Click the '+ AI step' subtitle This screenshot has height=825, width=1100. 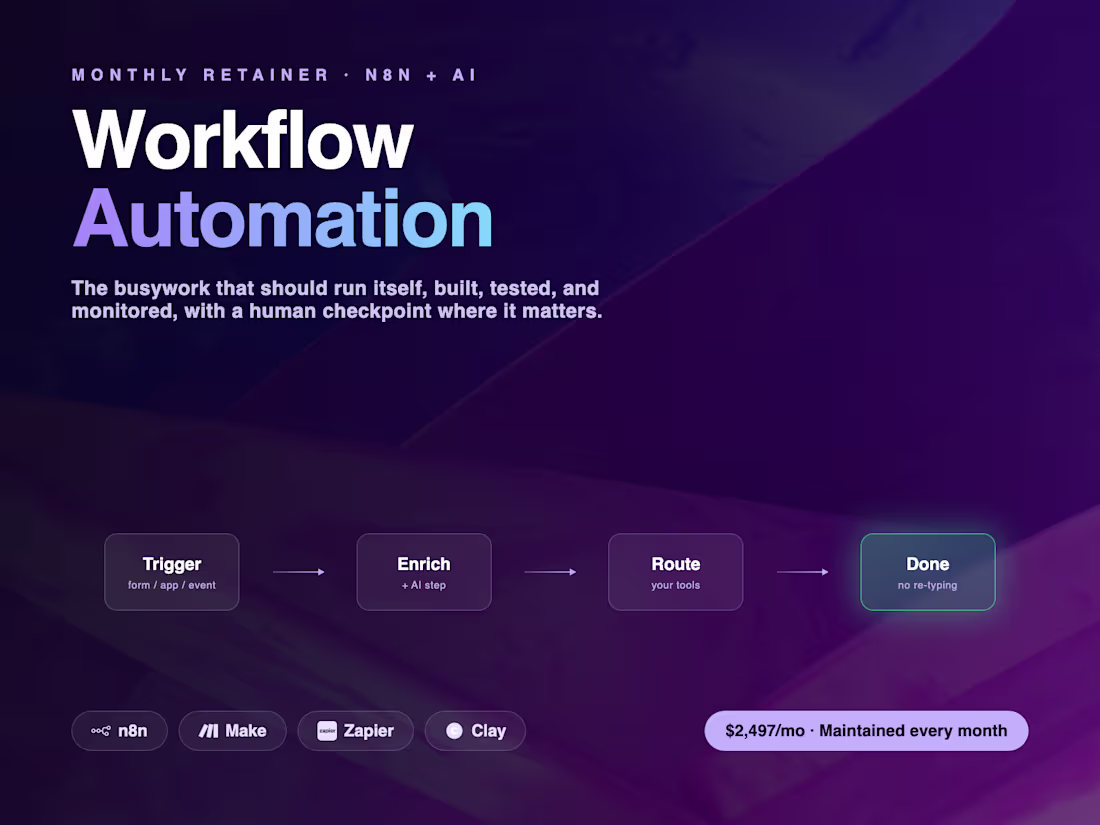tap(424, 585)
